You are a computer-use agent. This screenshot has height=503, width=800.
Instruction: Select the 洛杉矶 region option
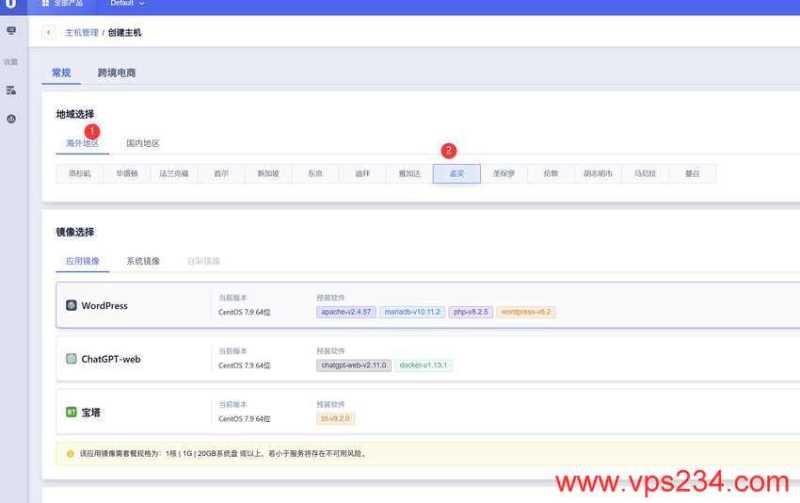(x=79, y=174)
